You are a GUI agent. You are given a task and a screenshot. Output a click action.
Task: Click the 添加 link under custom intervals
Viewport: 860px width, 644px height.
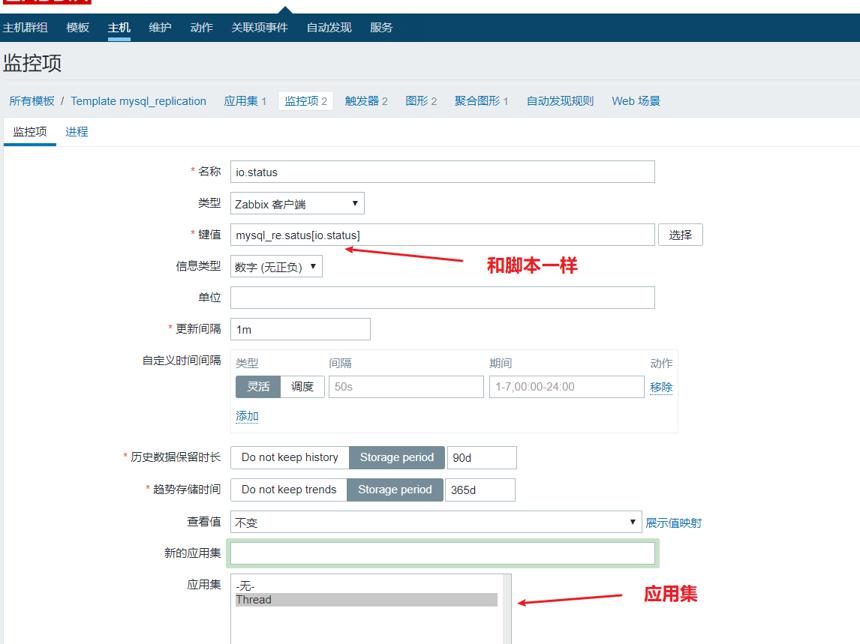(247, 416)
